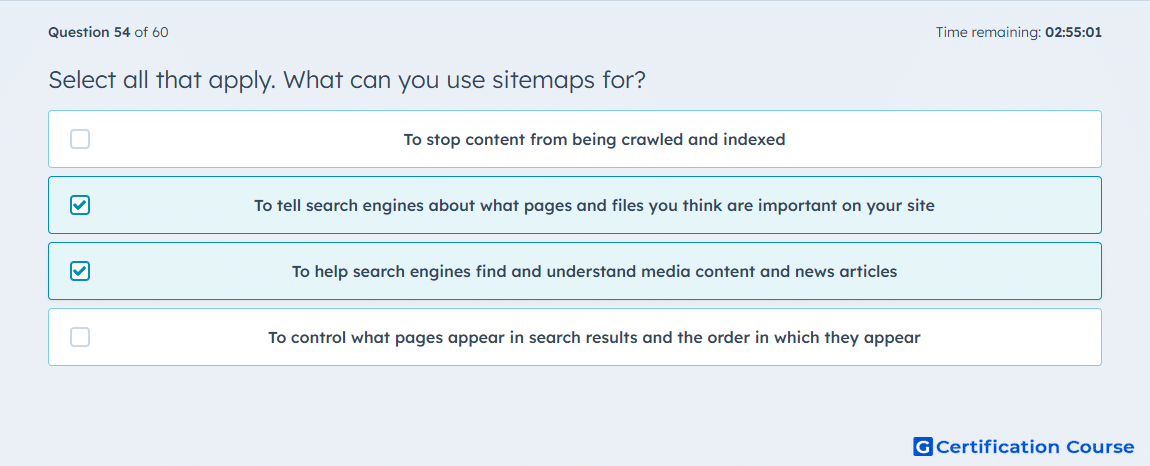The height and width of the screenshot is (466, 1150).
Task: Click the blue G logo icon
Action: point(923,446)
